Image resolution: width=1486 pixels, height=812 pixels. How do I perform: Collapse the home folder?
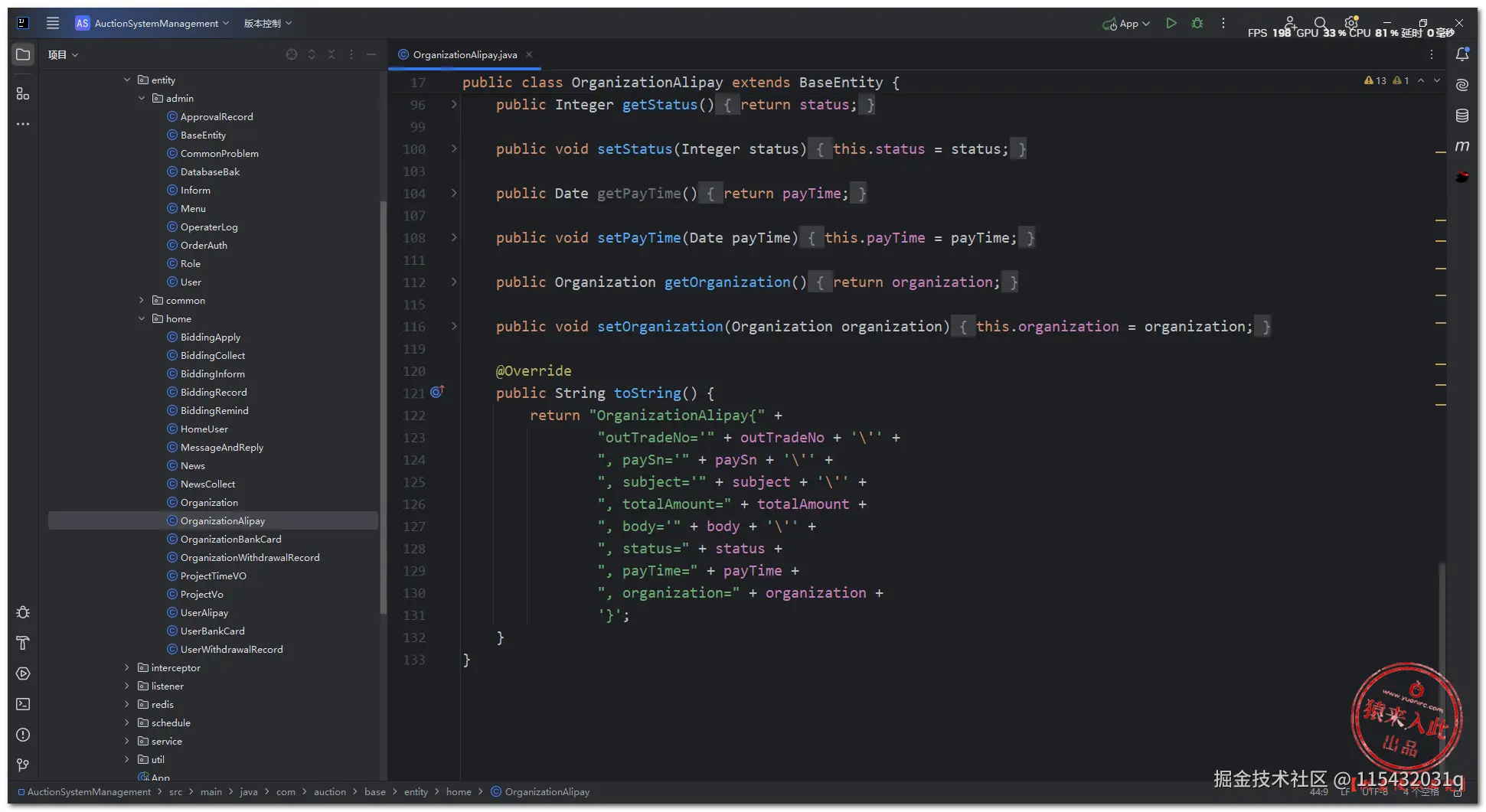(142, 318)
